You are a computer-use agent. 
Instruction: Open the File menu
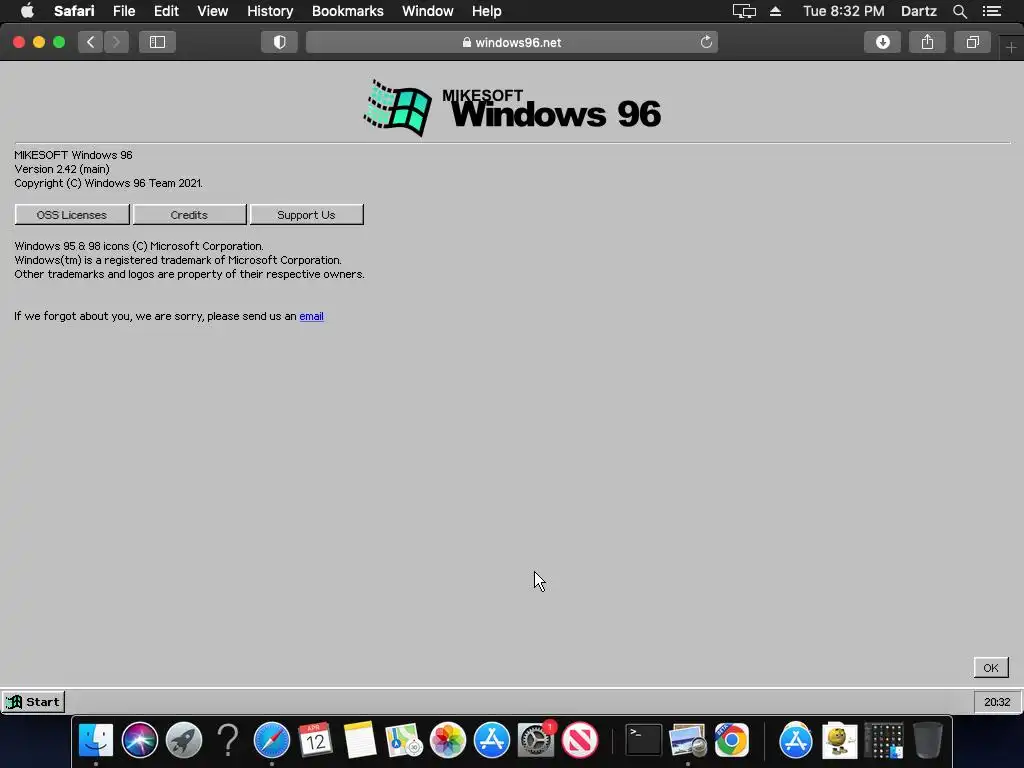tap(124, 11)
